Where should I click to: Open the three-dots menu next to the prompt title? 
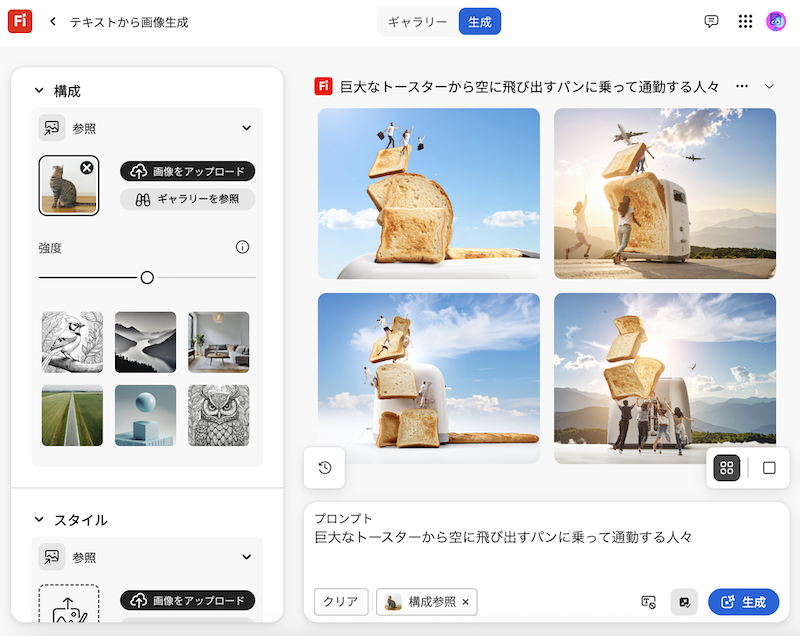[x=742, y=86]
